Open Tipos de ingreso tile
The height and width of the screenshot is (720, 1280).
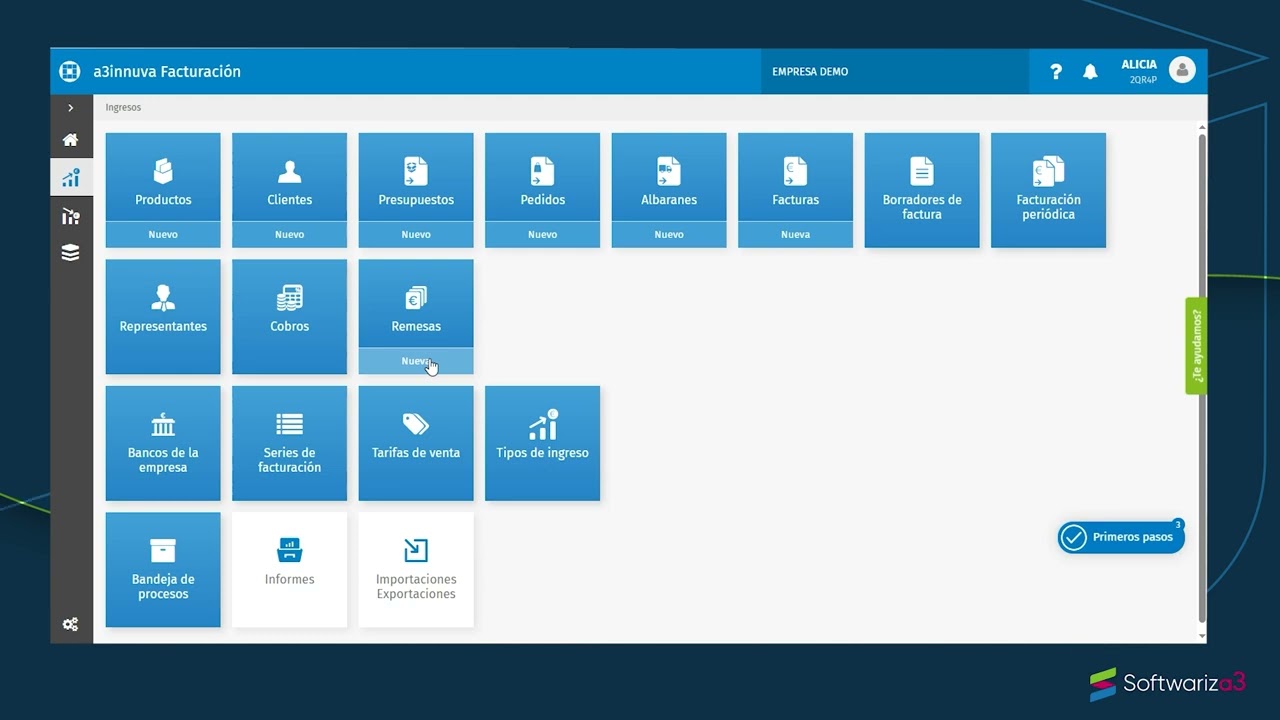pyautogui.click(x=542, y=443)
